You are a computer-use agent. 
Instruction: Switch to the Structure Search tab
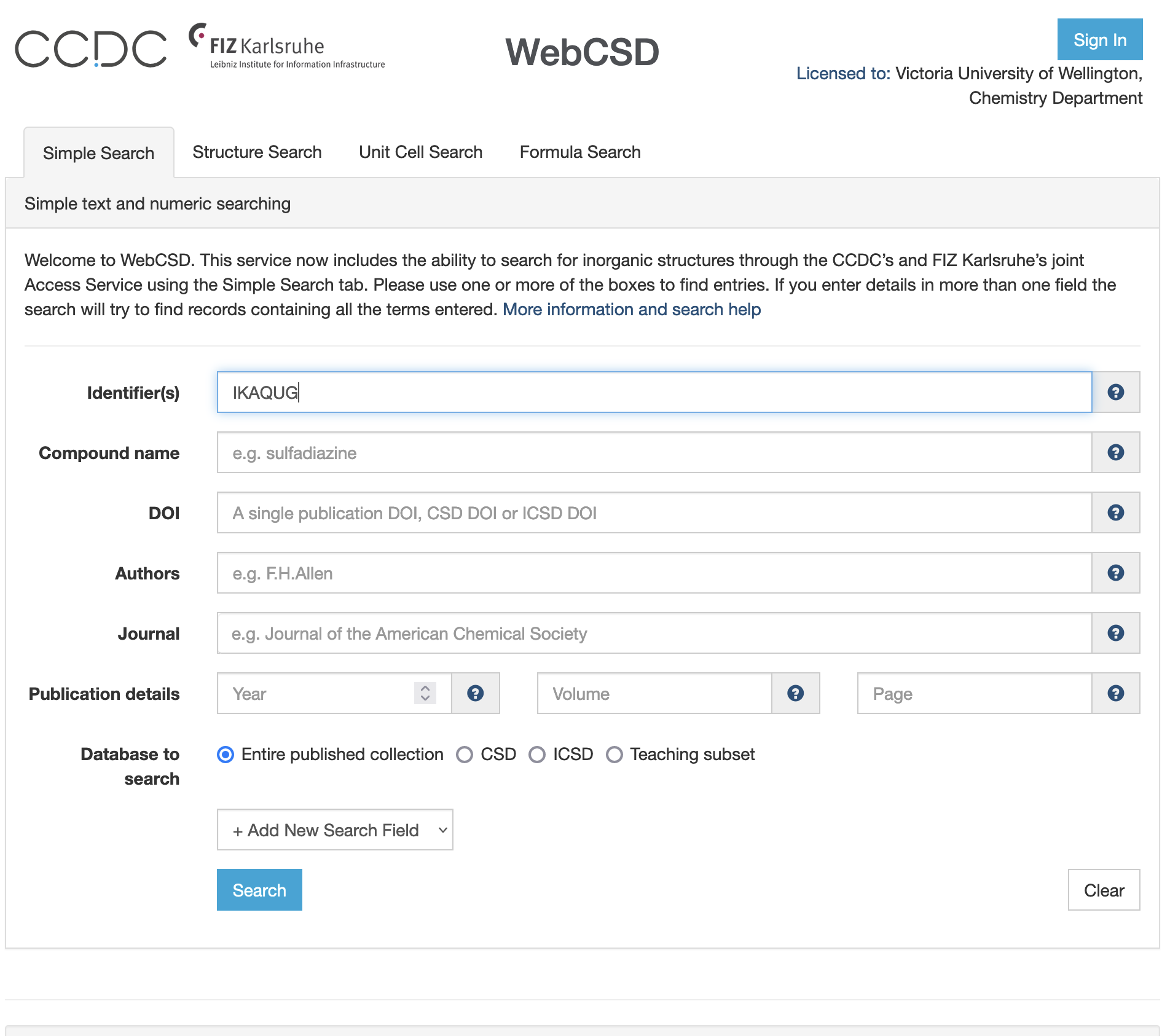pyautogui.click(x=257, y=152)
